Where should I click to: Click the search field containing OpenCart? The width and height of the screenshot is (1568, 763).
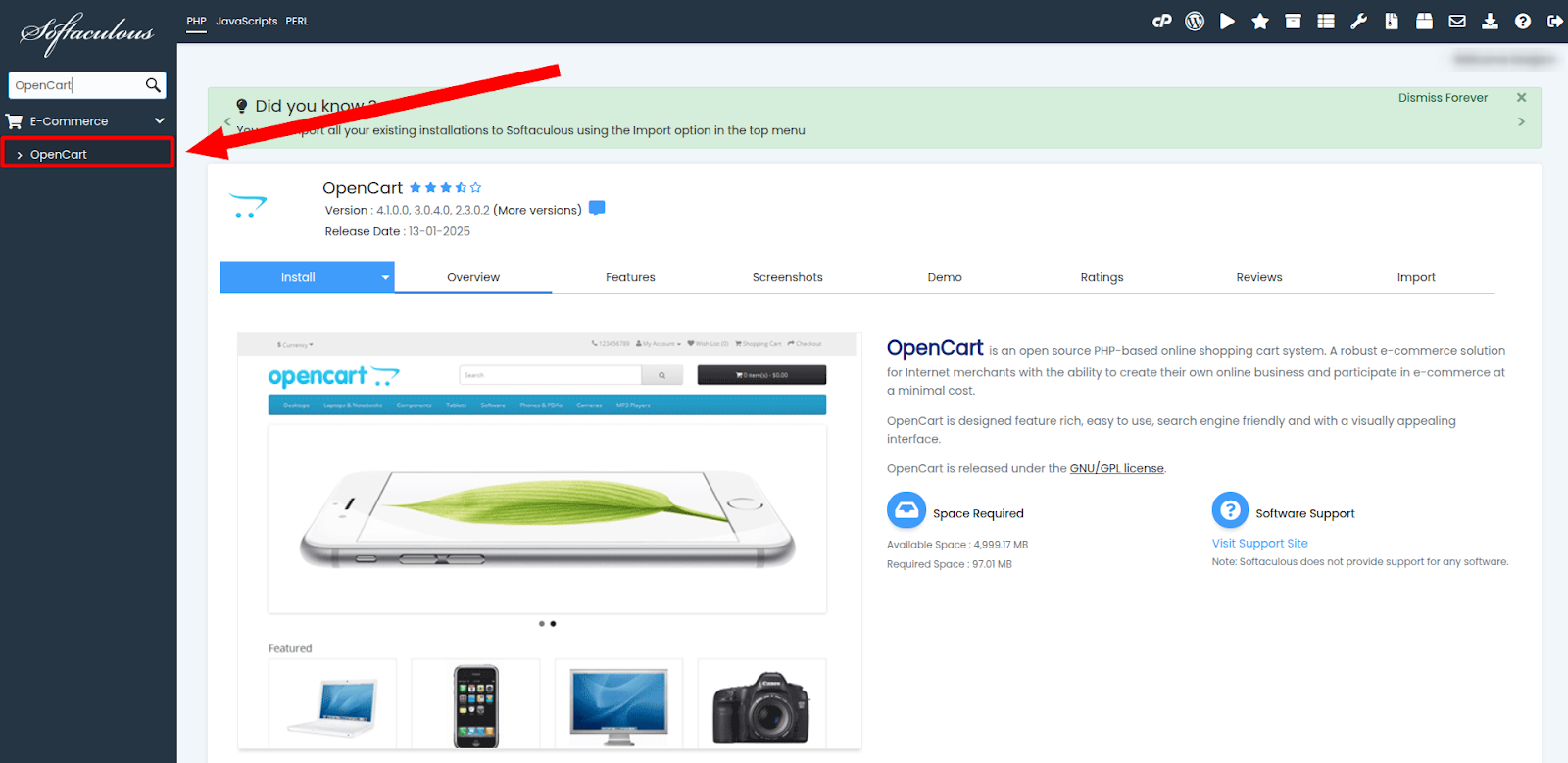coord(76,85)
